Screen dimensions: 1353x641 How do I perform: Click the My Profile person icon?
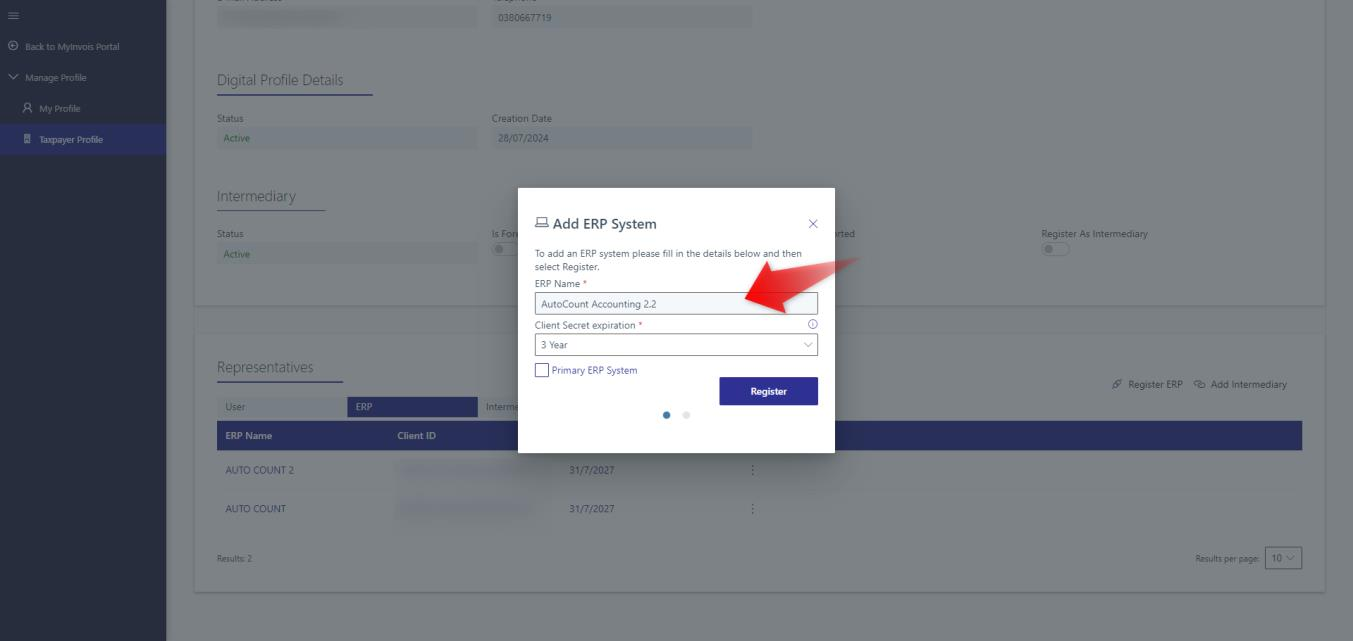[x=27, y=108]
